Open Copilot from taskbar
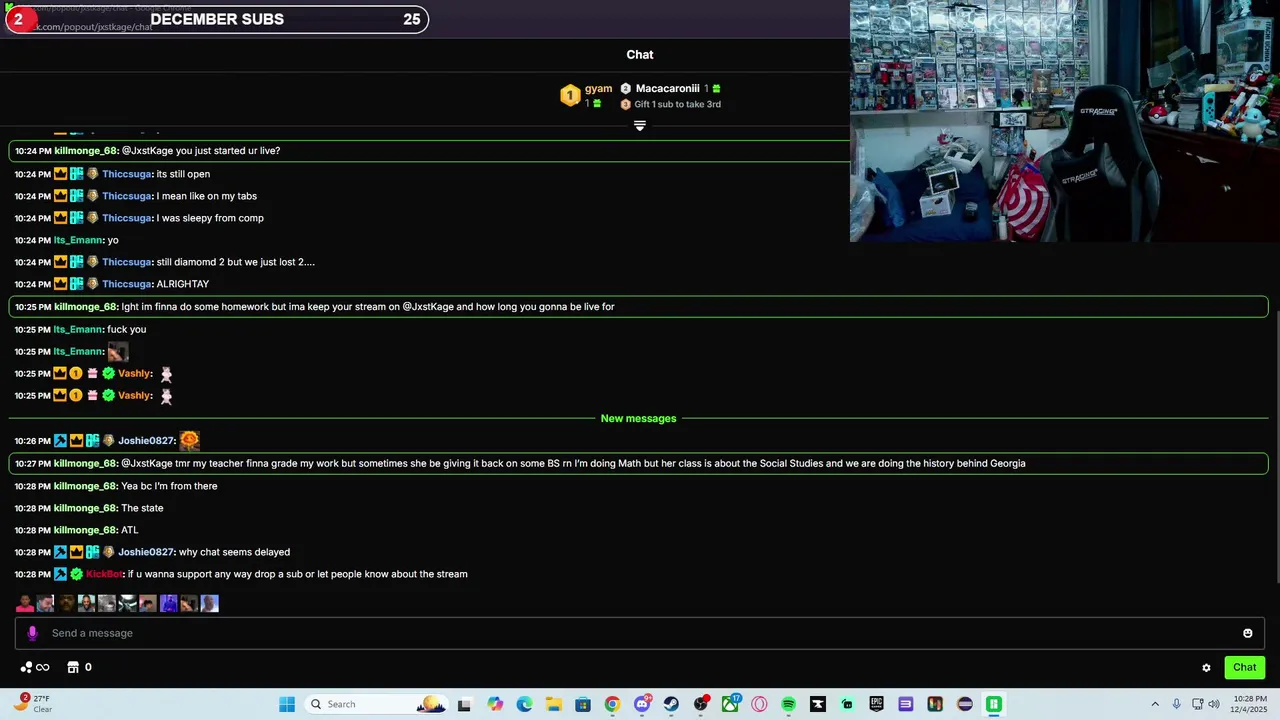Screen dimensions: 1280x720 pyautogui.click(x=495, y=704)
